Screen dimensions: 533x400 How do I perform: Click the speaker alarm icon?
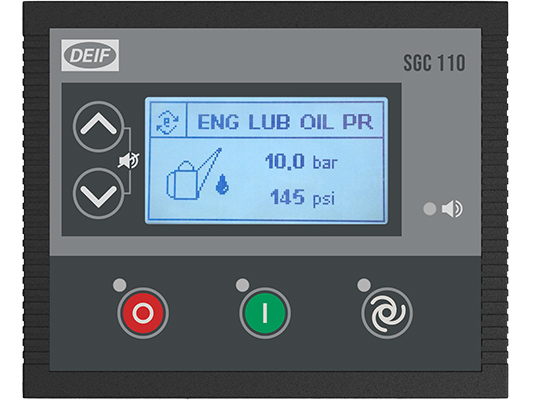[452, 209]
